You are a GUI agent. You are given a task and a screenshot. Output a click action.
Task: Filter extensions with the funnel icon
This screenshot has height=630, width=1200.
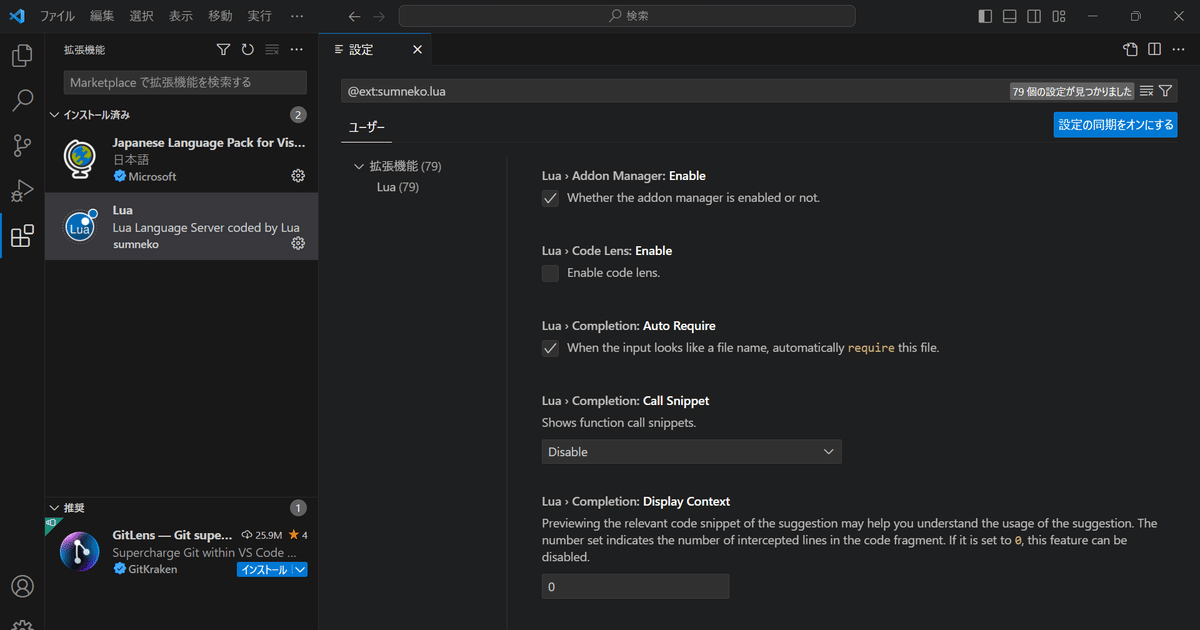[x=224, y=50]
